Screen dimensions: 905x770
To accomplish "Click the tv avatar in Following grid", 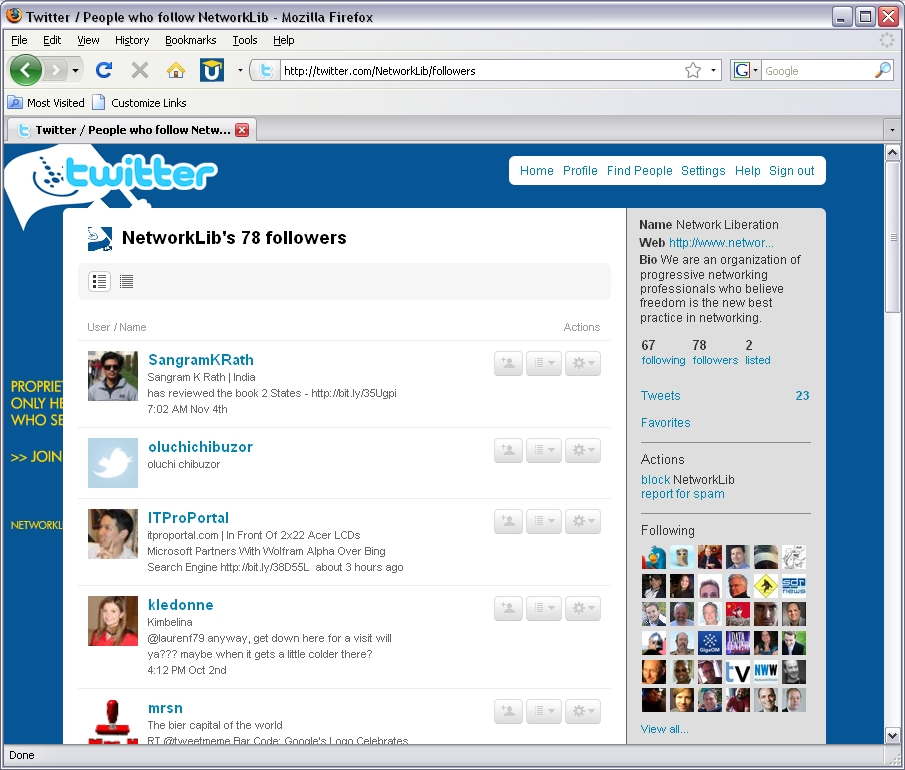I will [x=737, y=671].
